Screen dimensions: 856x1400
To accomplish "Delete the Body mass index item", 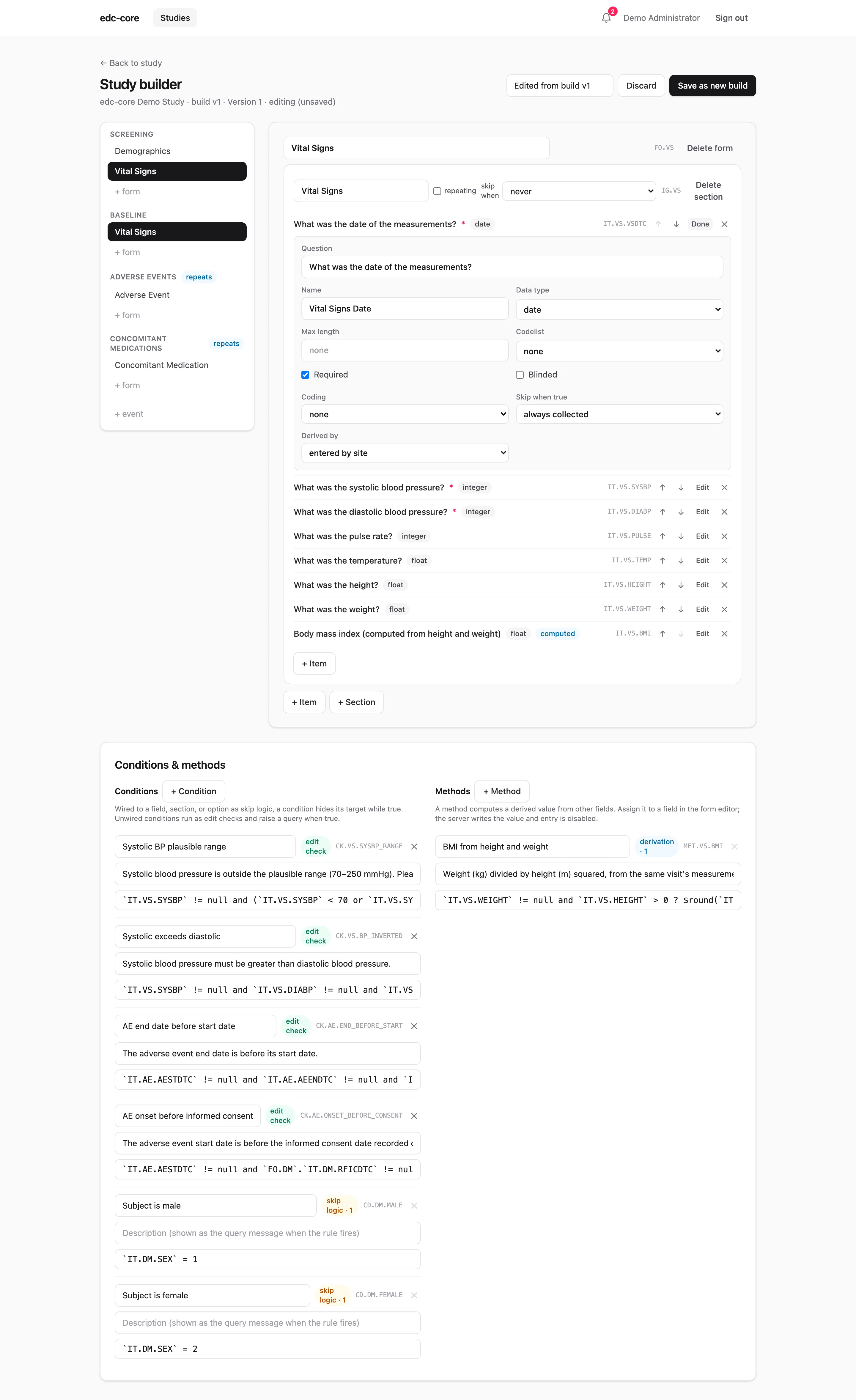I will [x=724, y=634].
